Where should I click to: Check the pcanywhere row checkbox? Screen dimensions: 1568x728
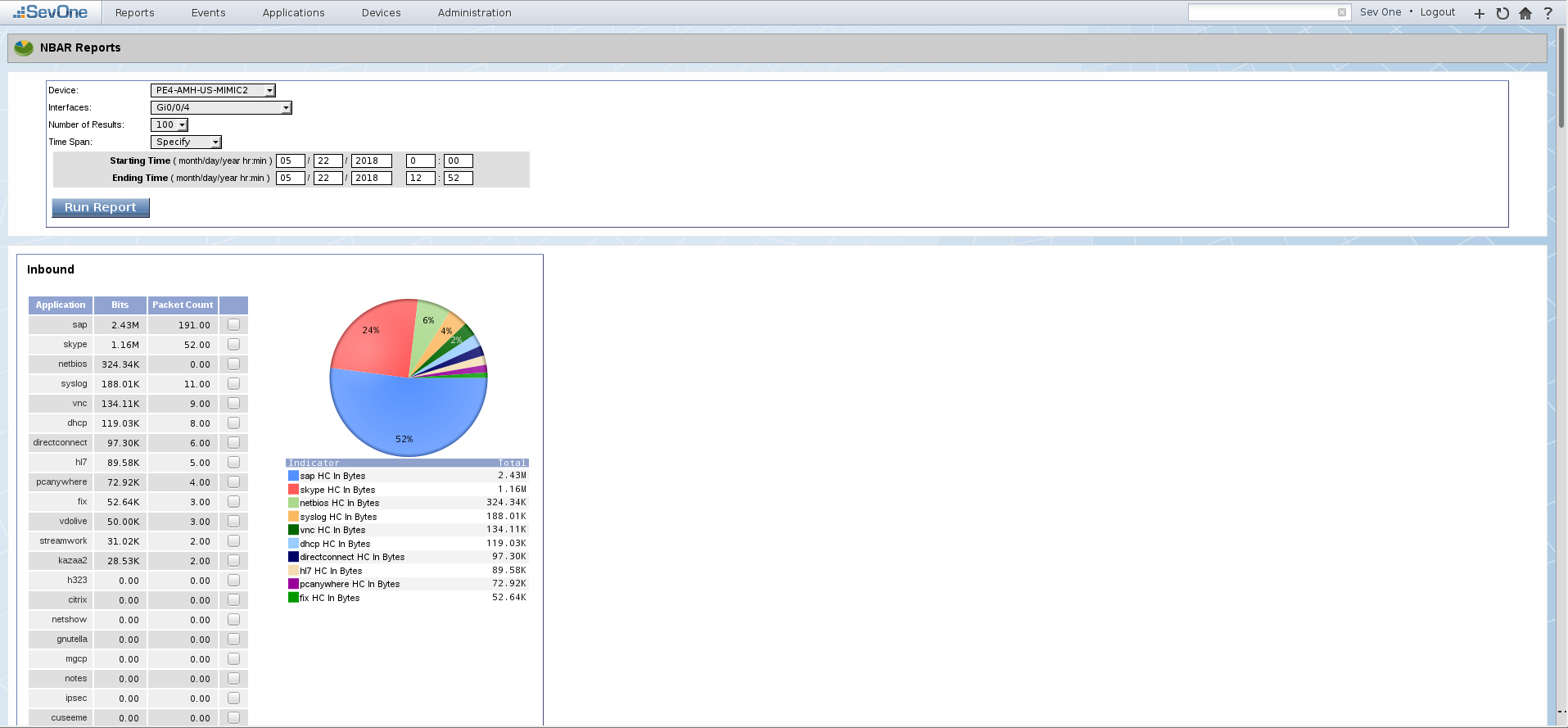coord(233,482)
